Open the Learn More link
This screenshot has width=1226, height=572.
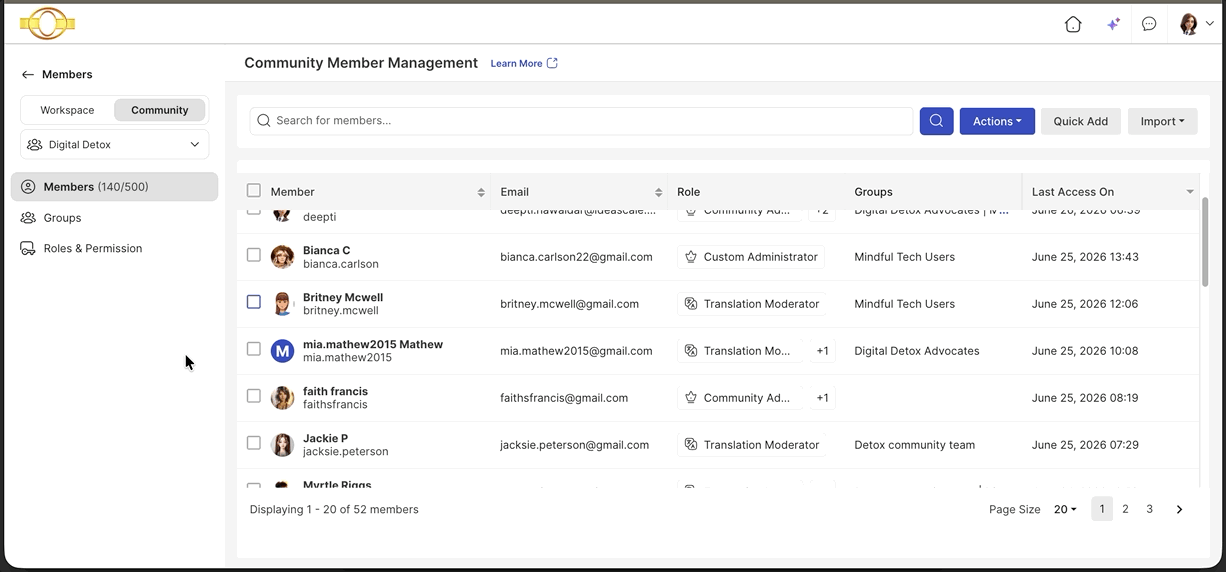tap(516, 63)
